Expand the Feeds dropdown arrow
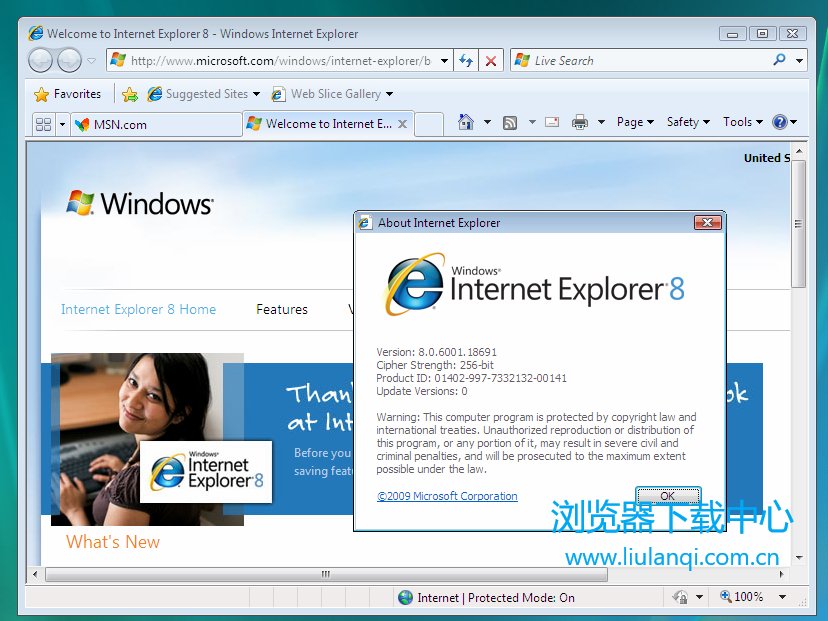The height and width of the screenshot is (621, 828). [532, 123]
